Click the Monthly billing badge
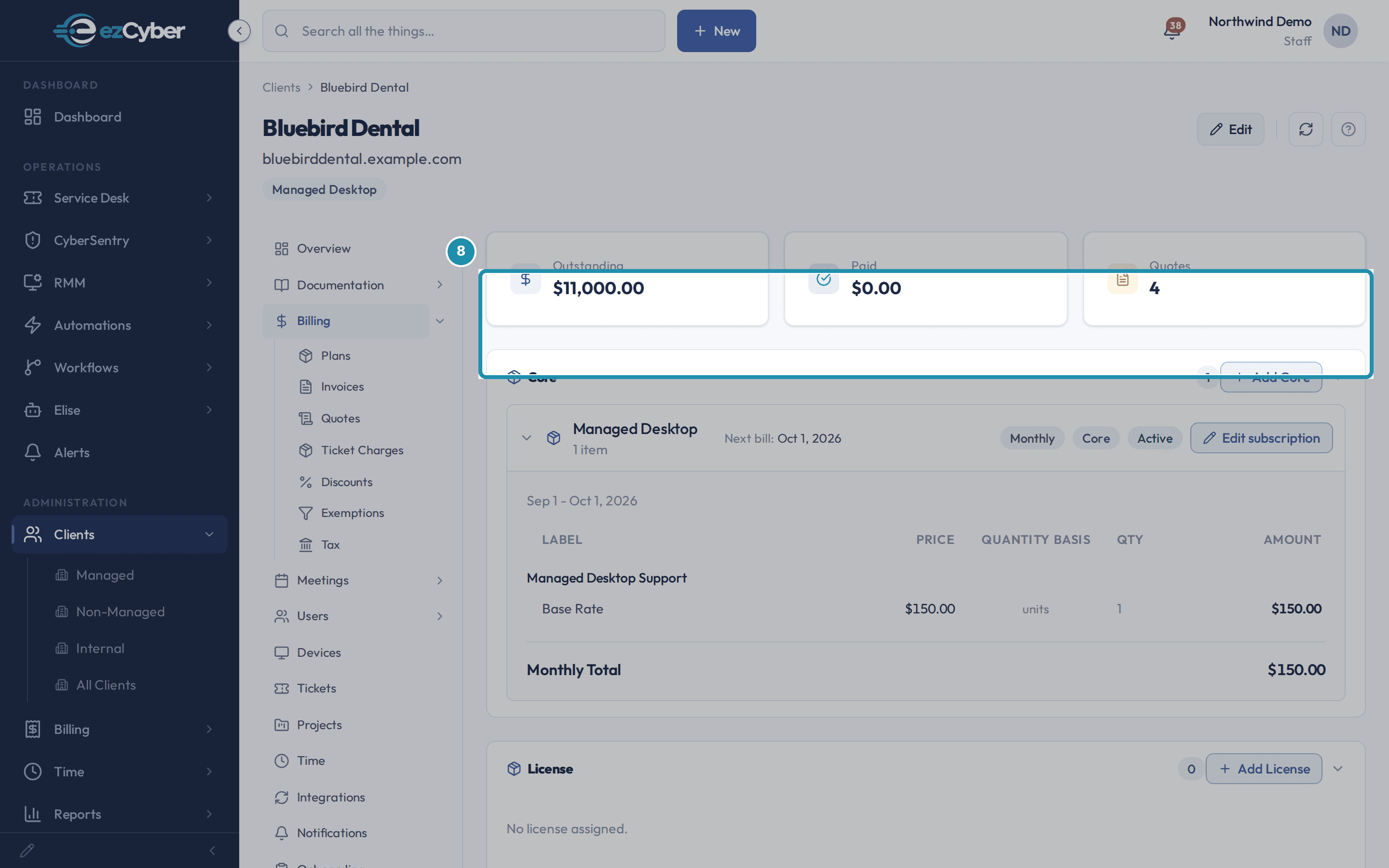The height and width of the screenshot is (868, 1389). tap(1032, 439)
